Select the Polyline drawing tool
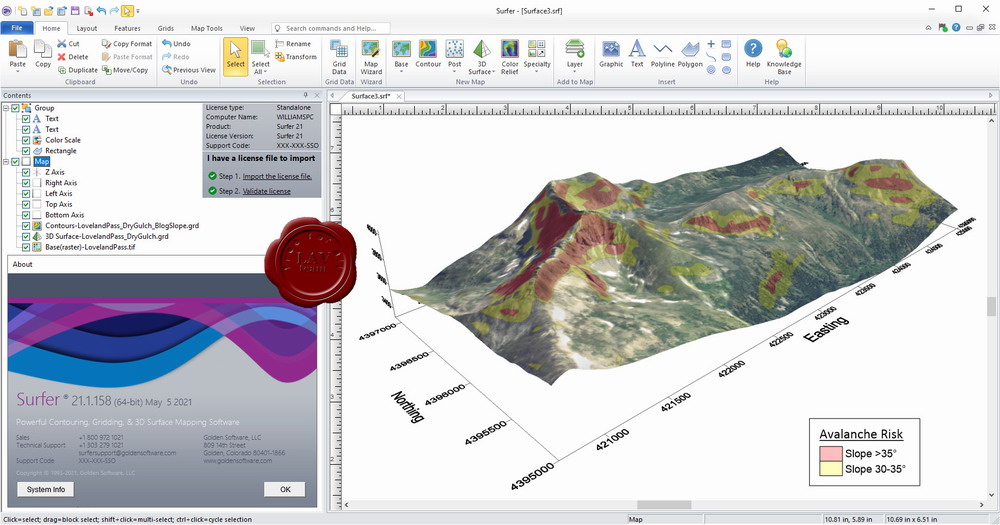The height and width of the screenshot is (525, 1000). [663, 54]
